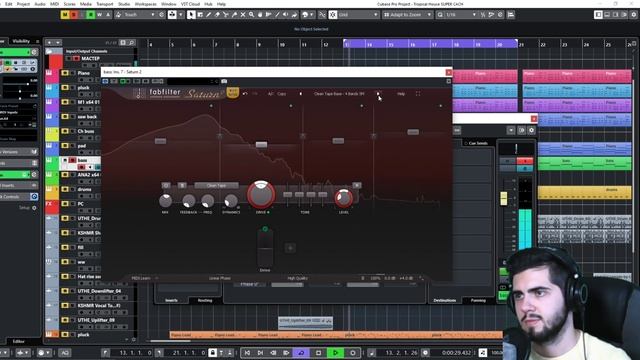Open the Project menu
The height and width of the screenshot is (360, 640).
click(23, 4)
